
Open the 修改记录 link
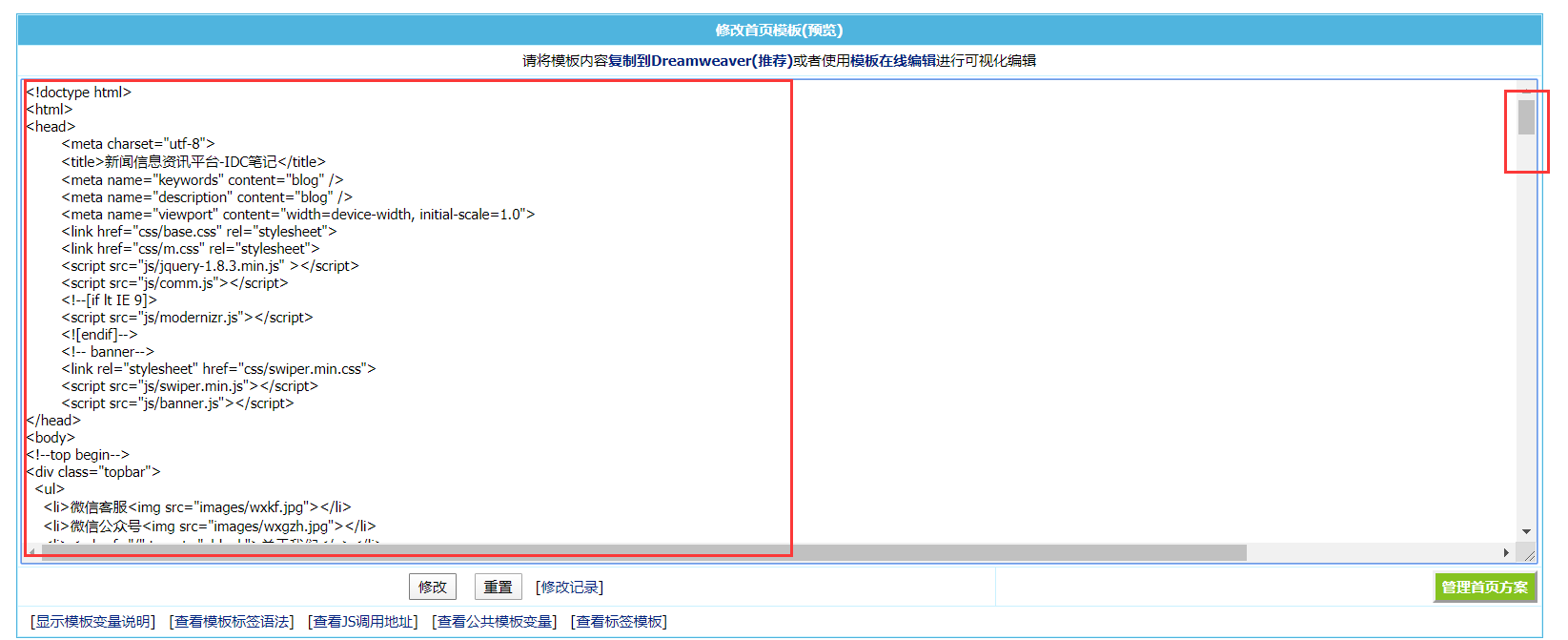point(569,588)
